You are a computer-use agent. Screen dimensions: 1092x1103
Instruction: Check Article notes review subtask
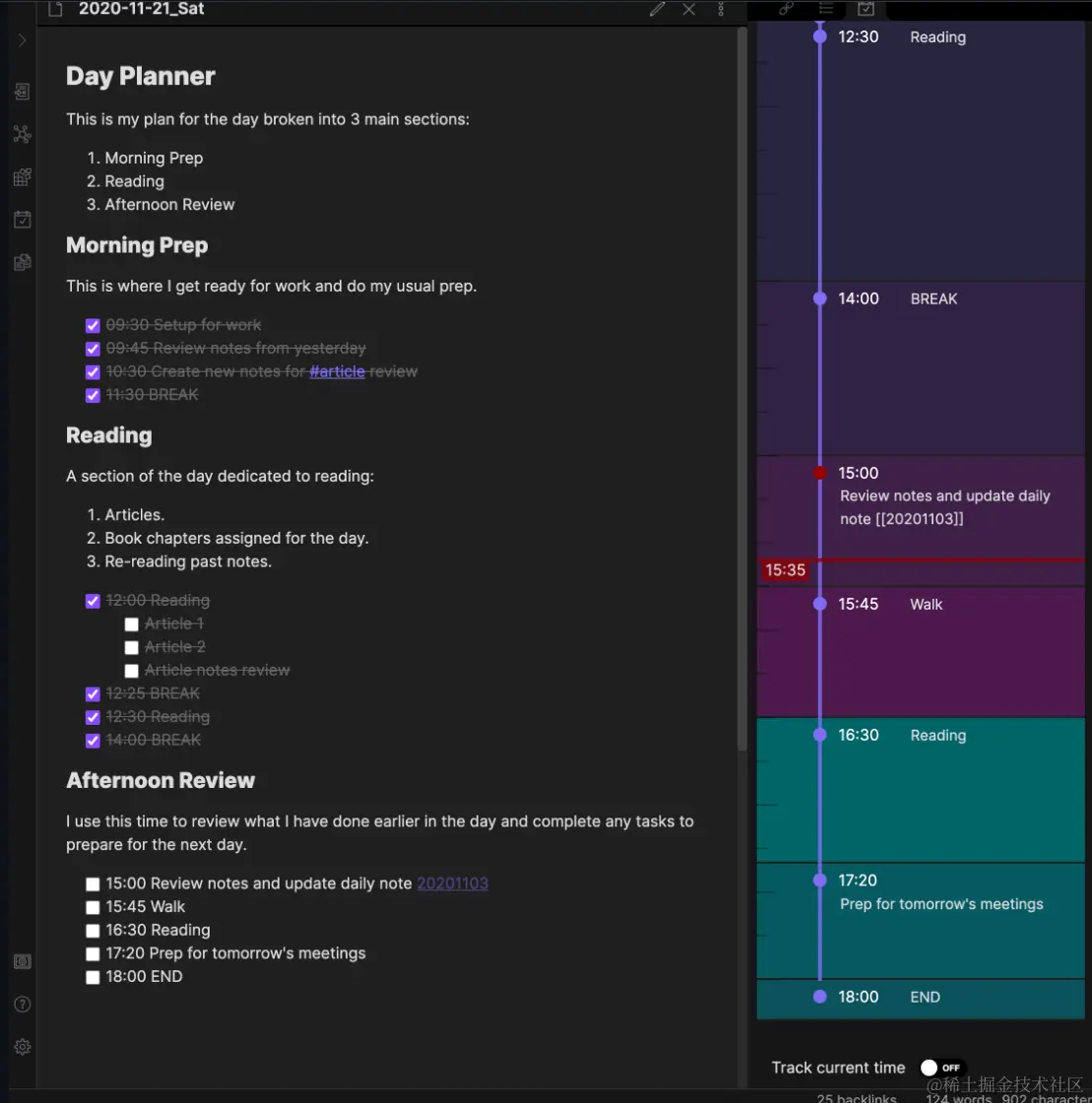tap(131, 671)
